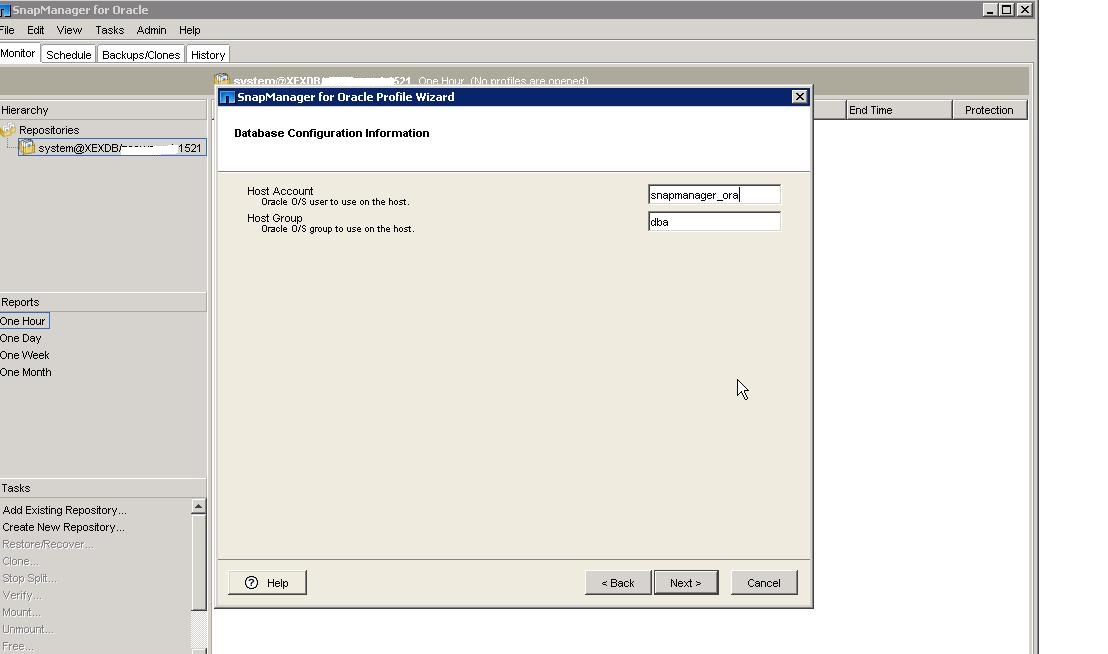
Task: Switch to the Monitor tab
Action: coord(18,54)
